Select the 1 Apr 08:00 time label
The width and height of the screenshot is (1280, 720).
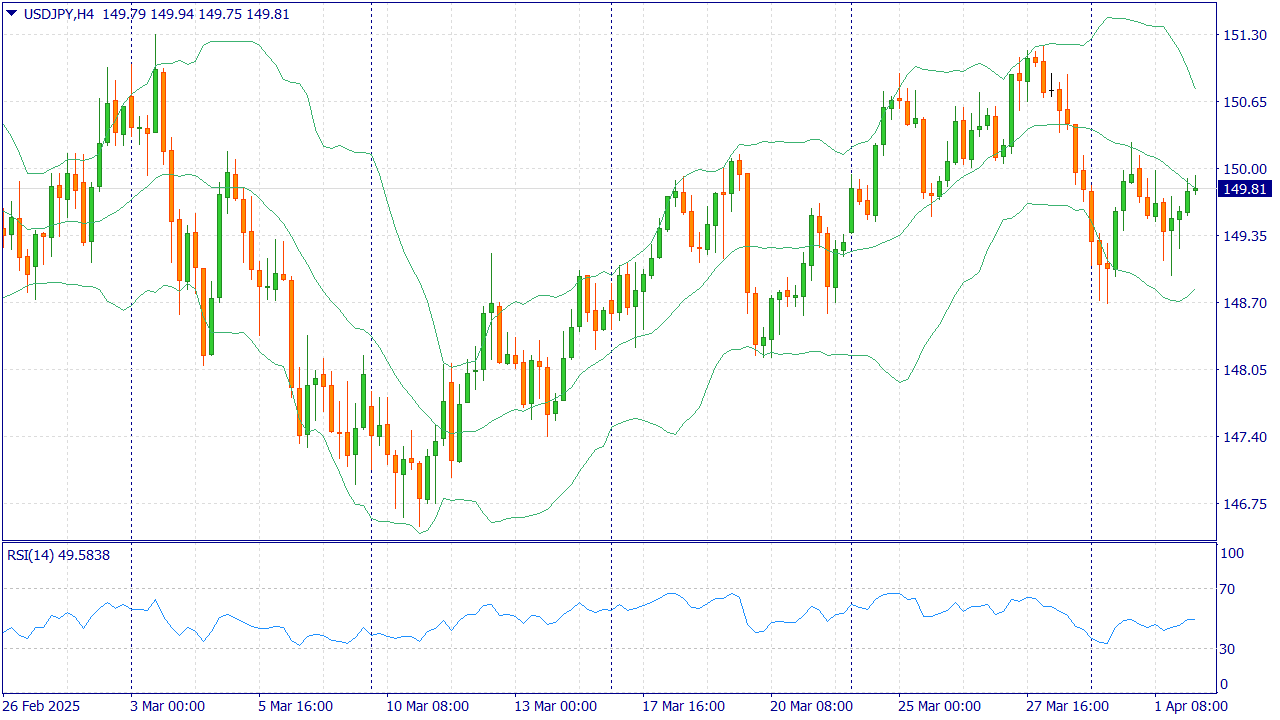coord(1191,706)
